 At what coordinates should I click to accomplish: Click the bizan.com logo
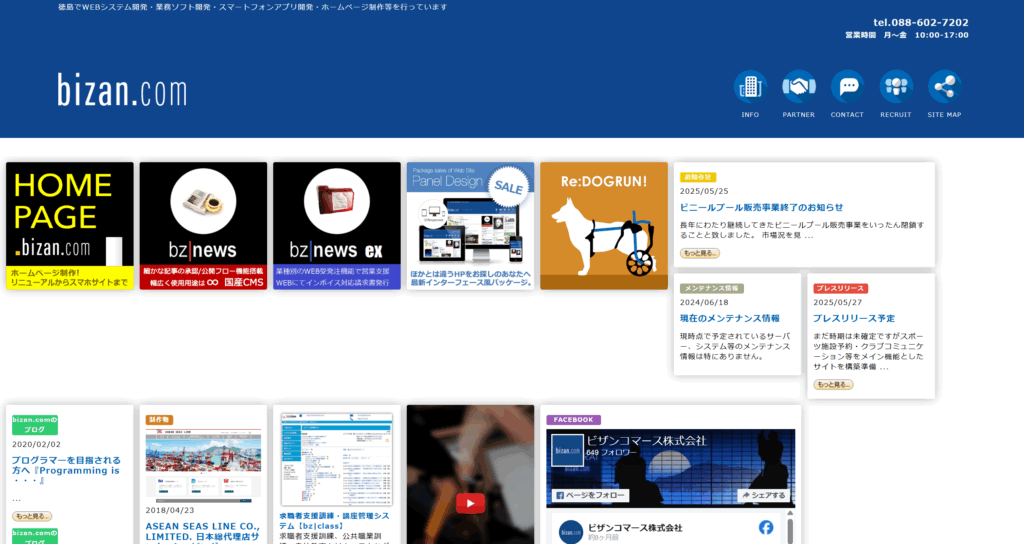[x=122, y=90]
